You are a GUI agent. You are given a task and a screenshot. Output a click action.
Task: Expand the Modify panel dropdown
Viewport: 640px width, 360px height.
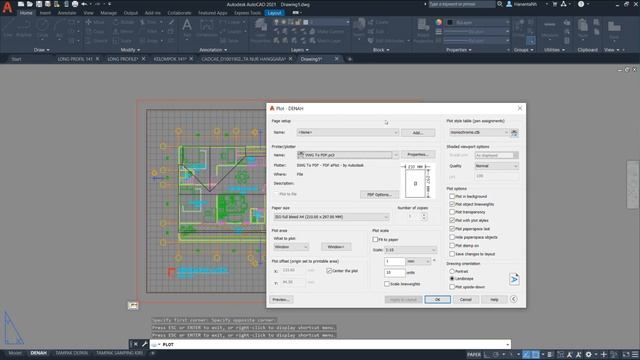click(130, 50)
